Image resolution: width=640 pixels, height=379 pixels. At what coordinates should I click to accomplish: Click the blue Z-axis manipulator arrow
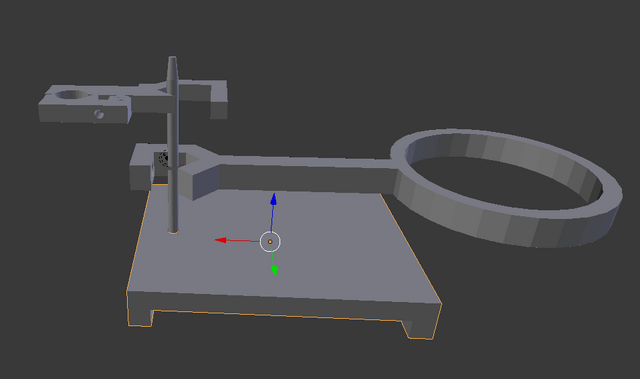pyautogui.click(x=273, y=199)
